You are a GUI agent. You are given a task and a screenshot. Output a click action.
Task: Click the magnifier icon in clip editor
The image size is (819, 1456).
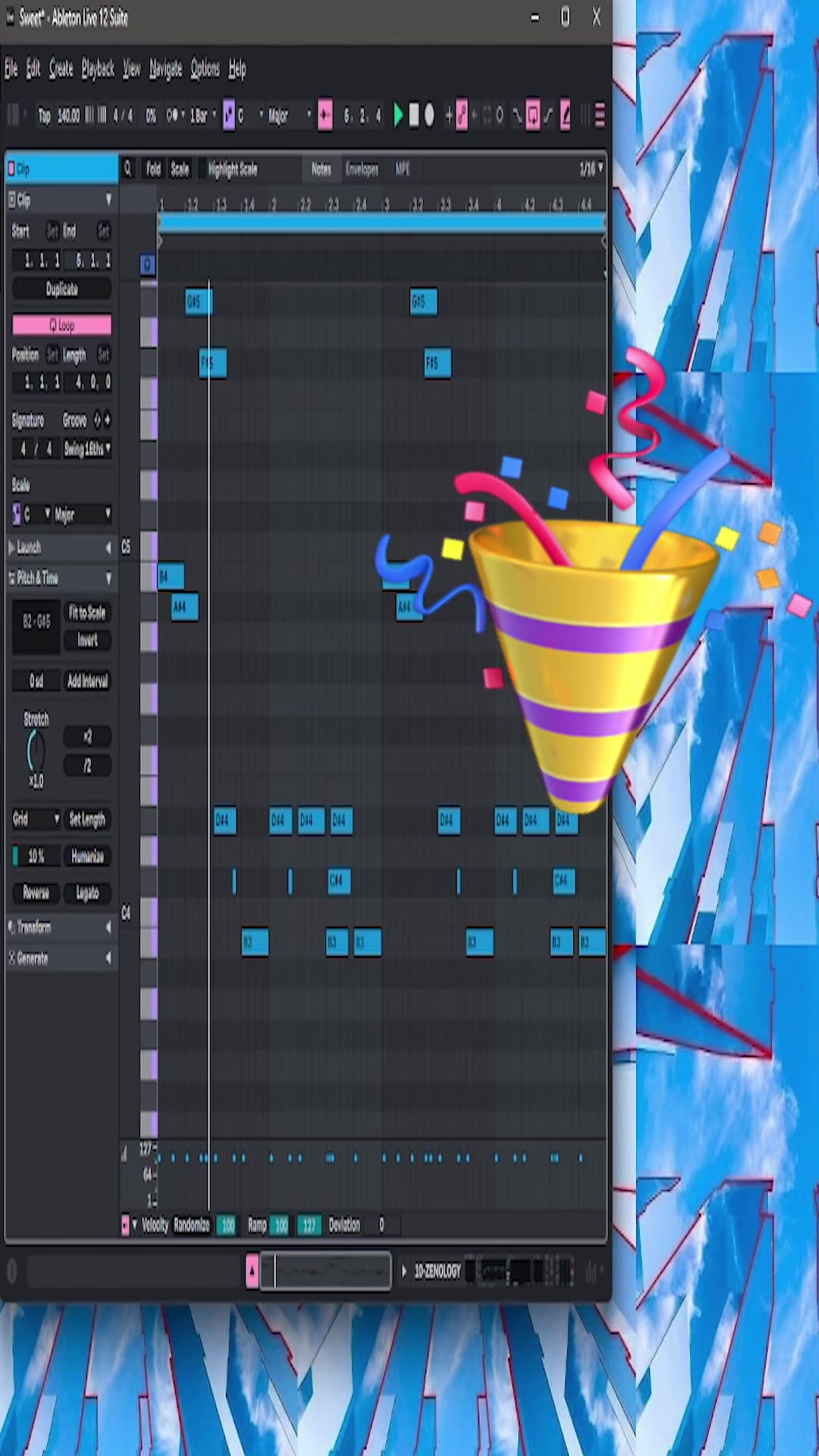coord(127,168)
